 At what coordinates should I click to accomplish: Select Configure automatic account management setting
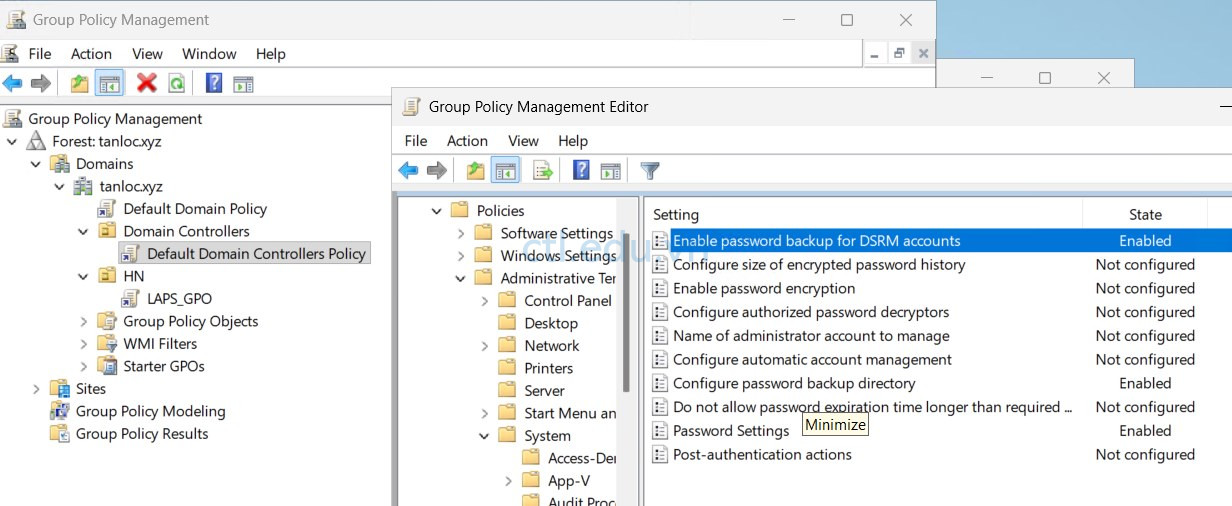pos(940,360)
